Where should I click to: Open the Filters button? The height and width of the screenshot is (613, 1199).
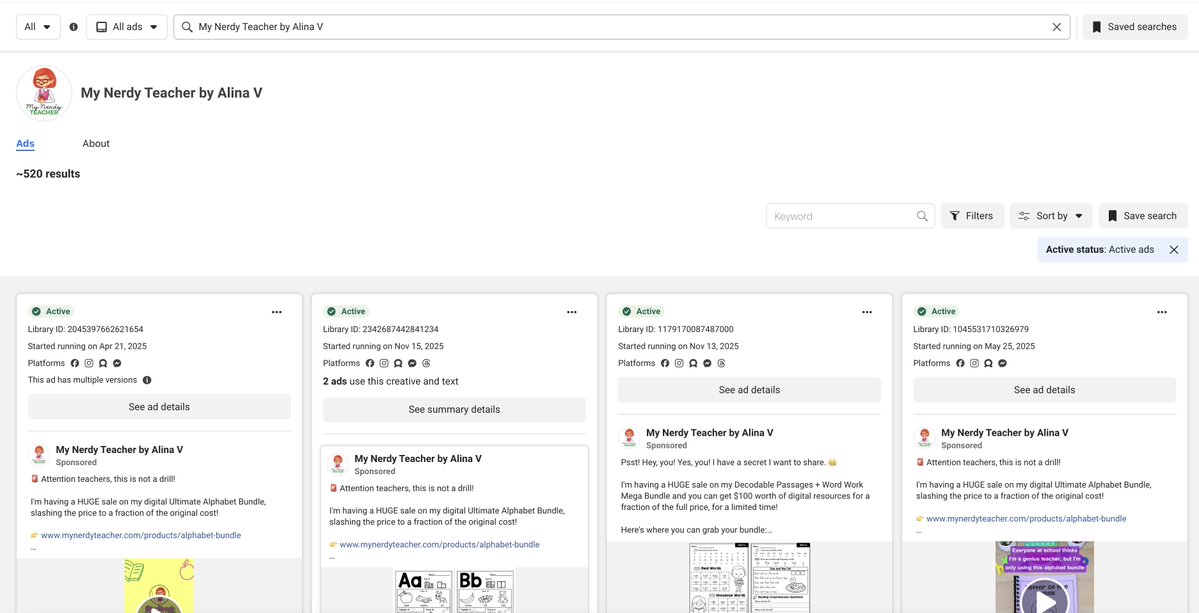[972, 216]
